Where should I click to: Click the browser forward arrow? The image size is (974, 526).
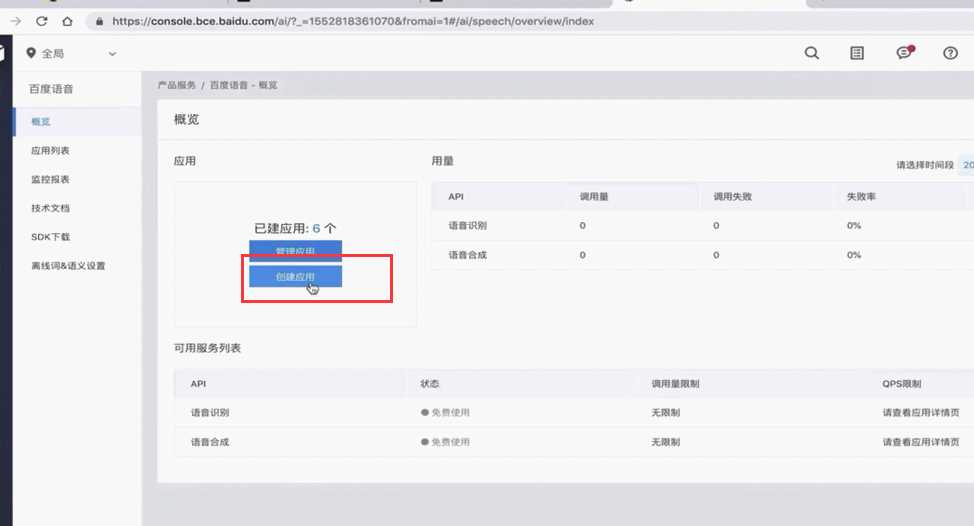pos(16,21)
